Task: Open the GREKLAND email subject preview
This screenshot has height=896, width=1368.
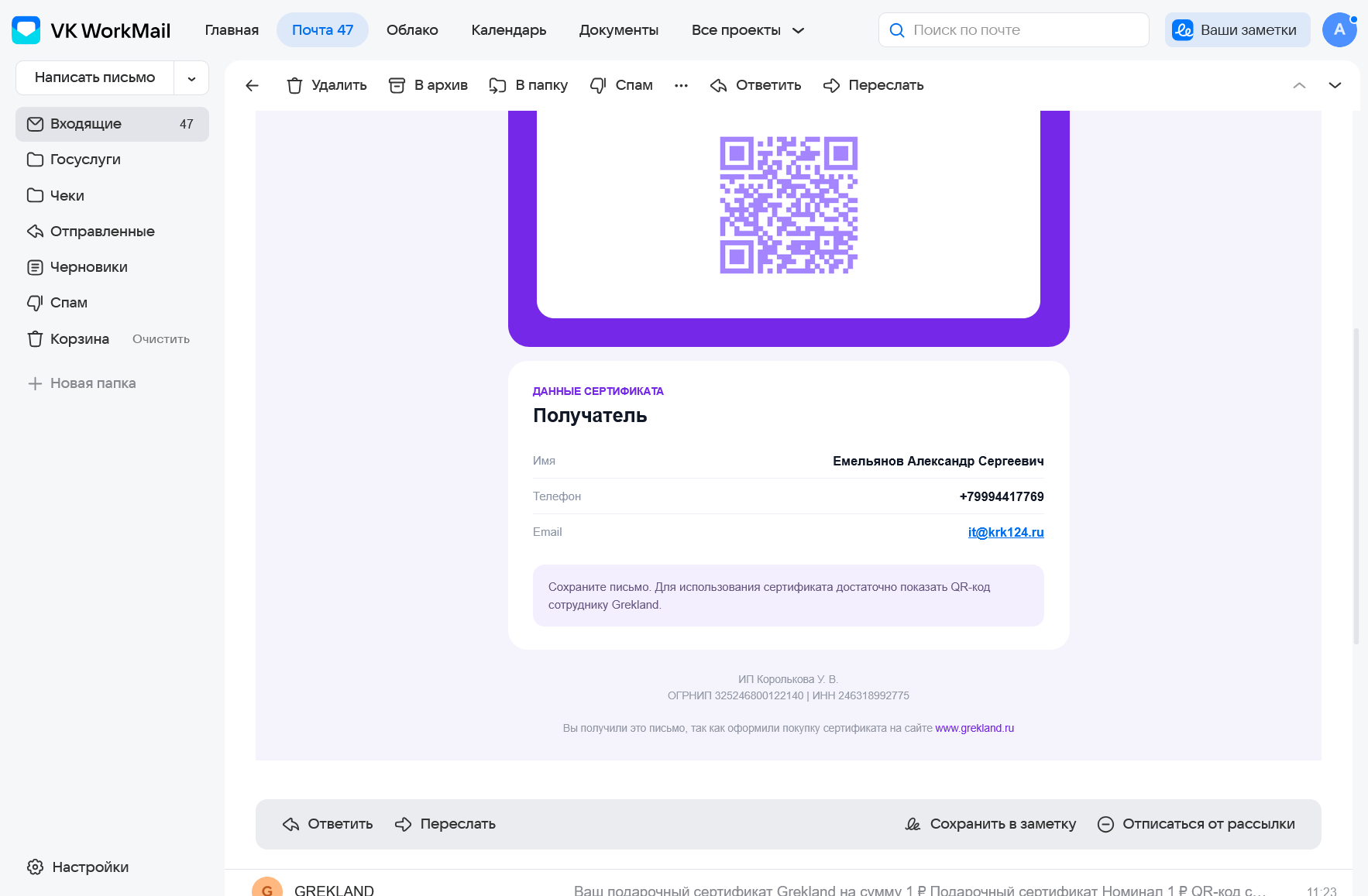Action: (x=920, y=891)
